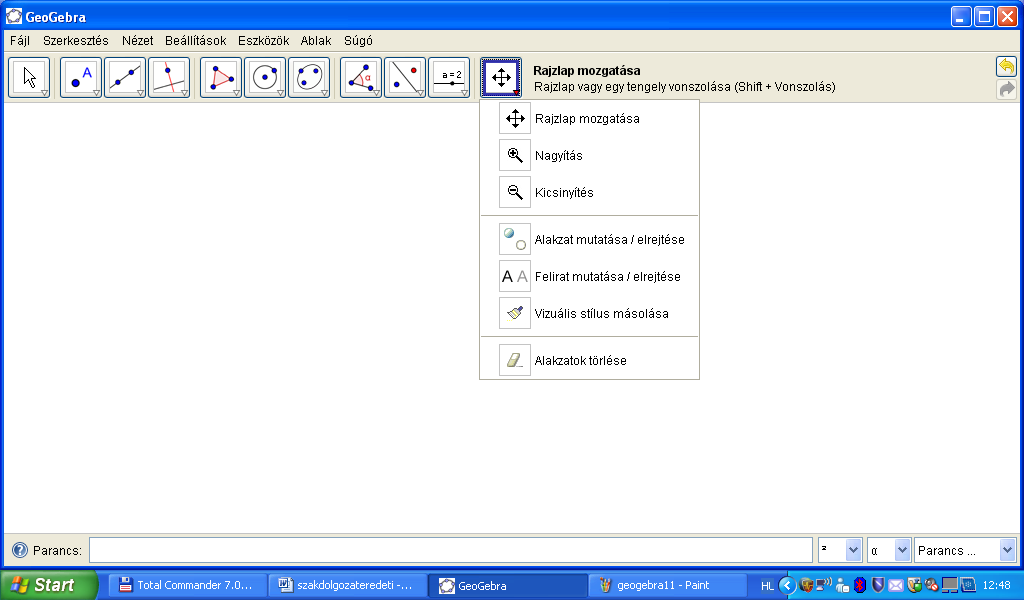The image size is (1024, 600).
Task: Select the Angle tool
Action: pos(361,78)
